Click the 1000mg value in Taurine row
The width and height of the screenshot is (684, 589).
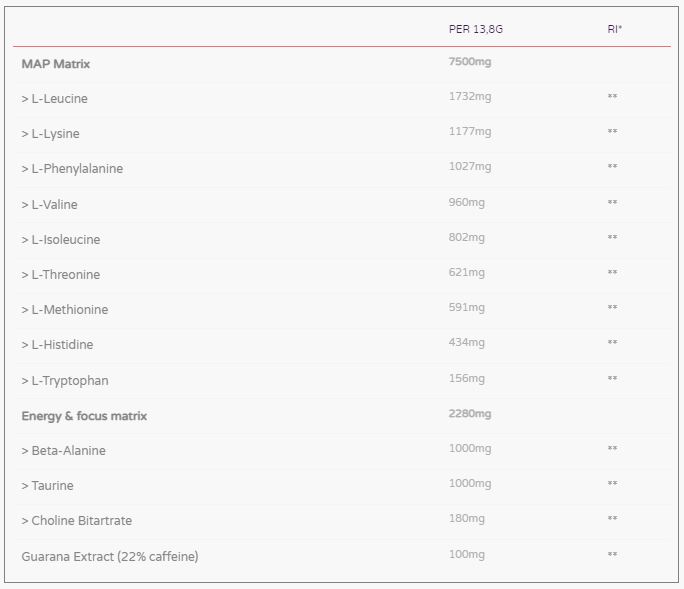click(x=470, y=484)
